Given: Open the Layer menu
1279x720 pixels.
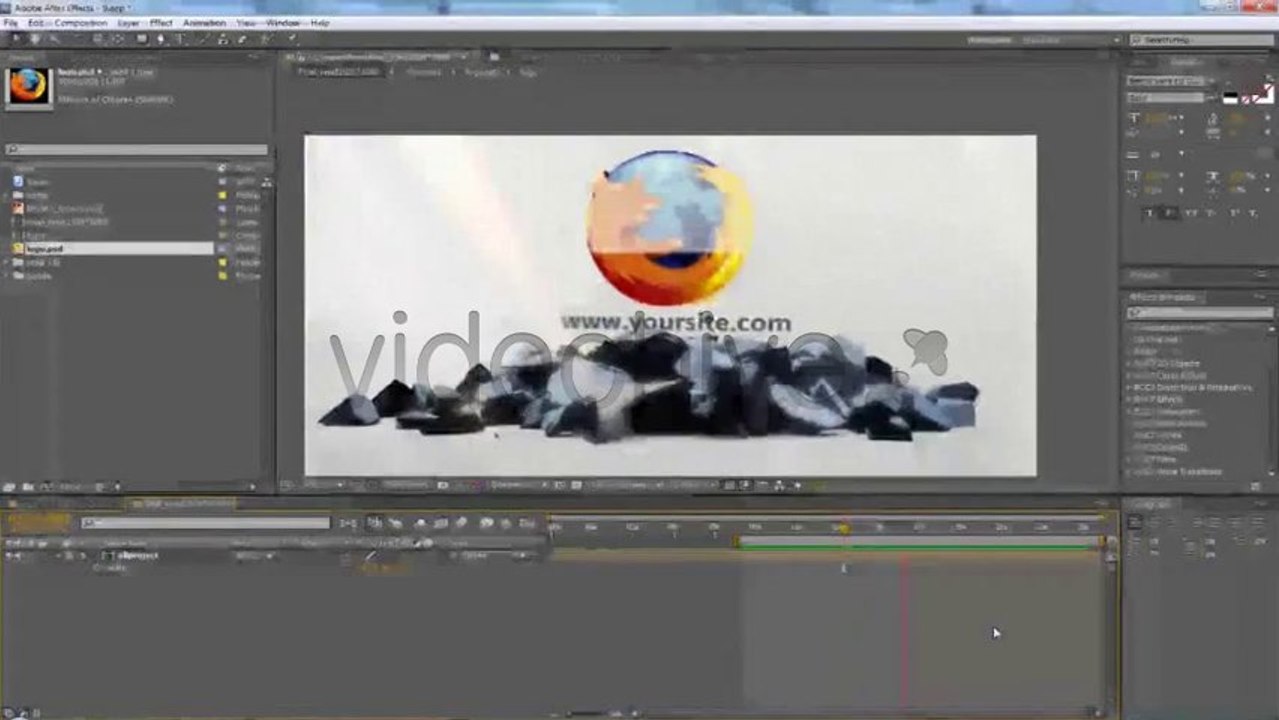Looking at the screenshot, I should [x=129, y=22].
